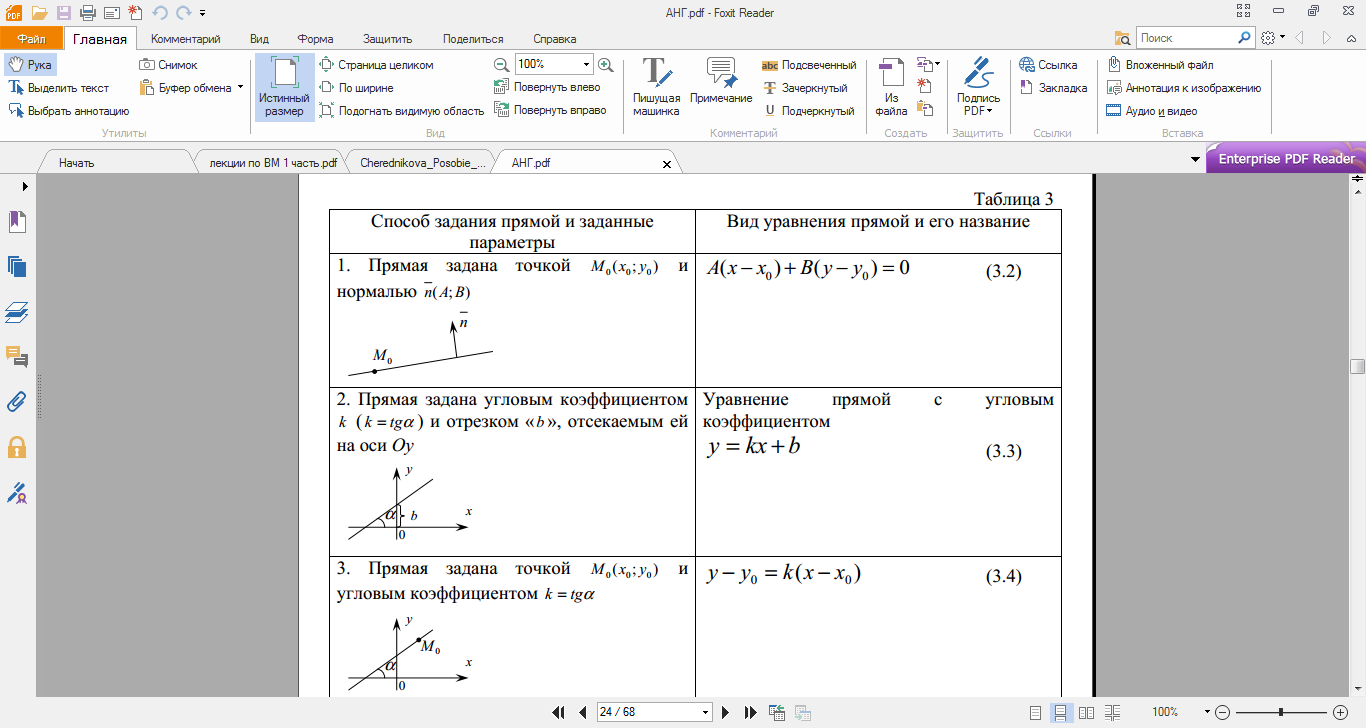1366x728 pixels.
Task: Enable continuous facing view mode
Action: coord(1111,712)
